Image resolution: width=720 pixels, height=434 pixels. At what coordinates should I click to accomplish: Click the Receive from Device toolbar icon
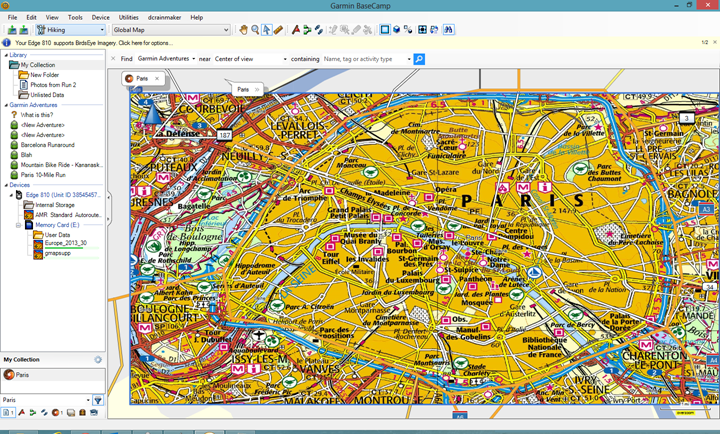click(23, 30)
